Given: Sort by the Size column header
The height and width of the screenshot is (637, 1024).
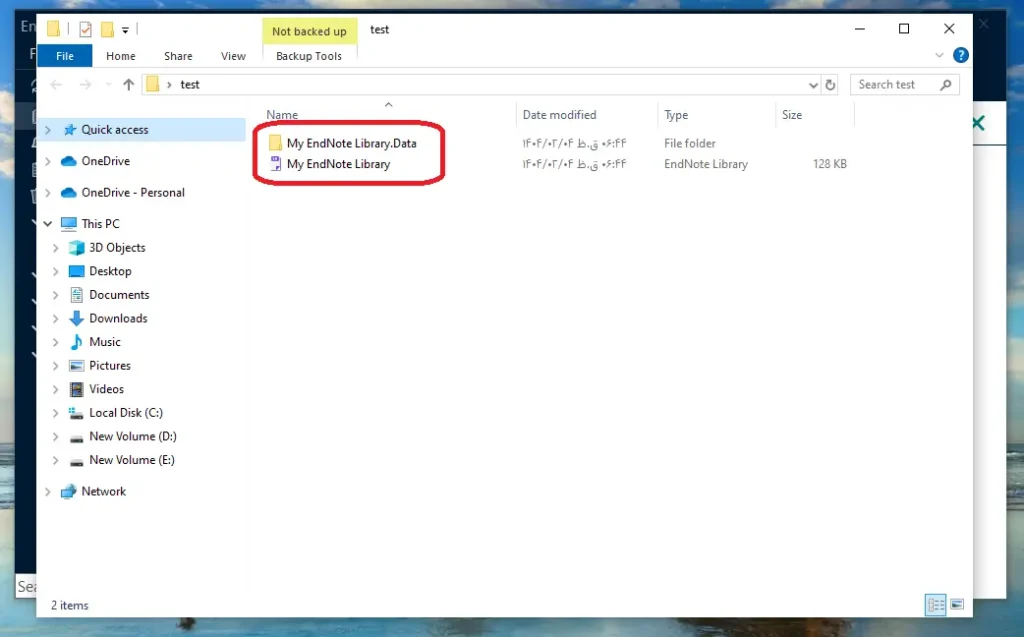Looking at the screenshot, I should tap(792, 115).
